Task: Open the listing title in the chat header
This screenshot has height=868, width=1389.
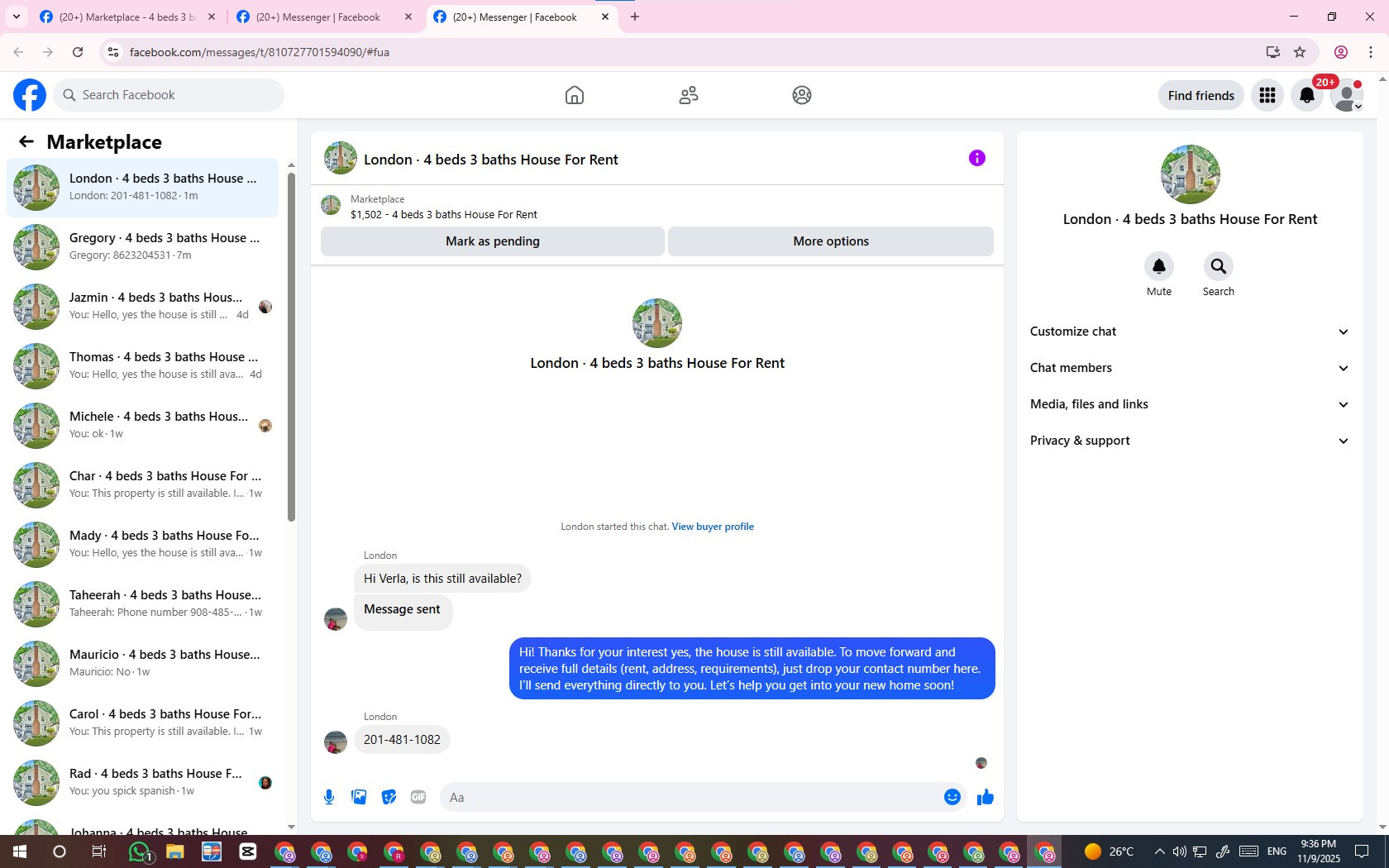Action: (491, 160)
